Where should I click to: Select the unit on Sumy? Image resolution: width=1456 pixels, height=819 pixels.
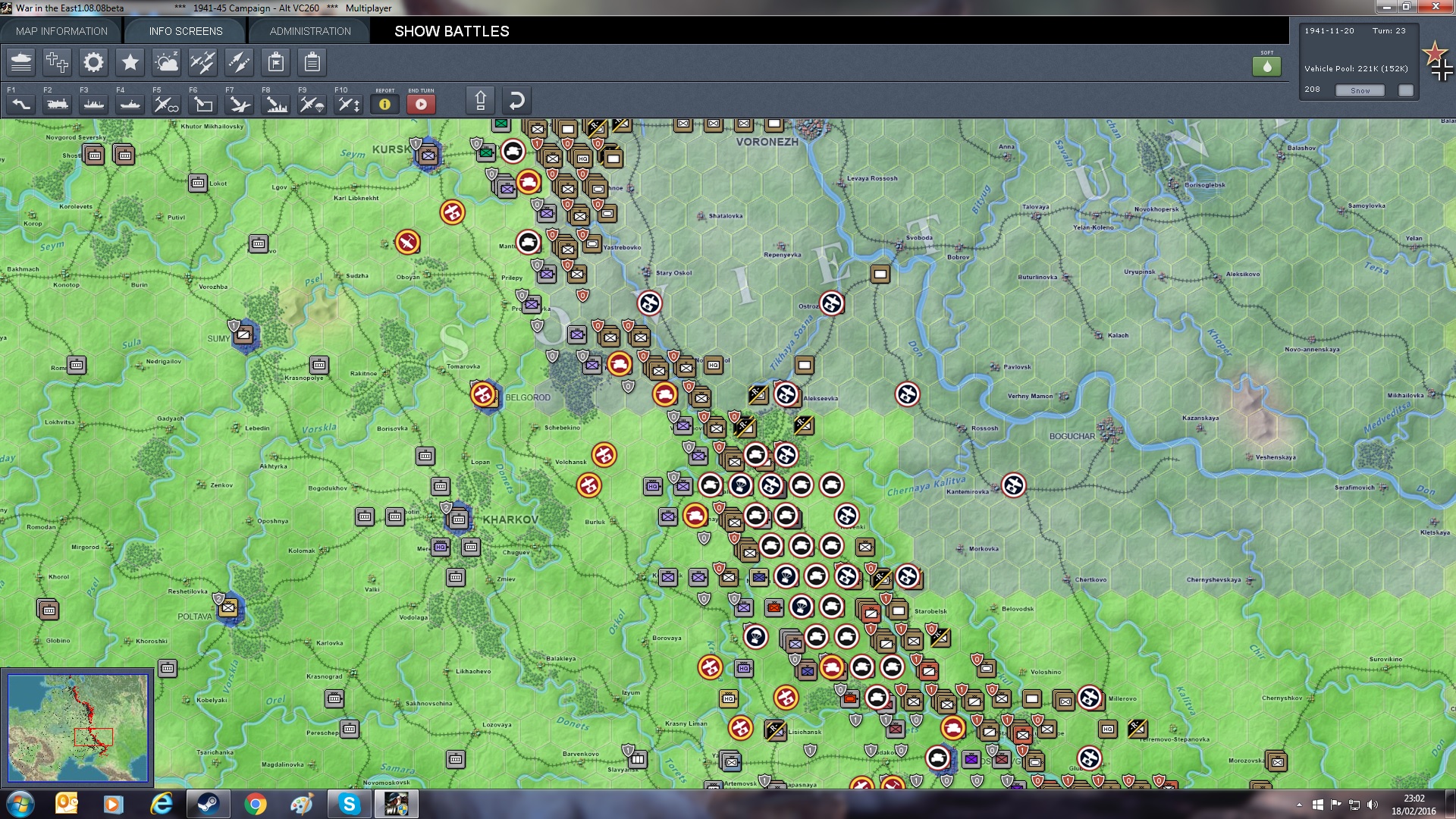tap(243, 334)
